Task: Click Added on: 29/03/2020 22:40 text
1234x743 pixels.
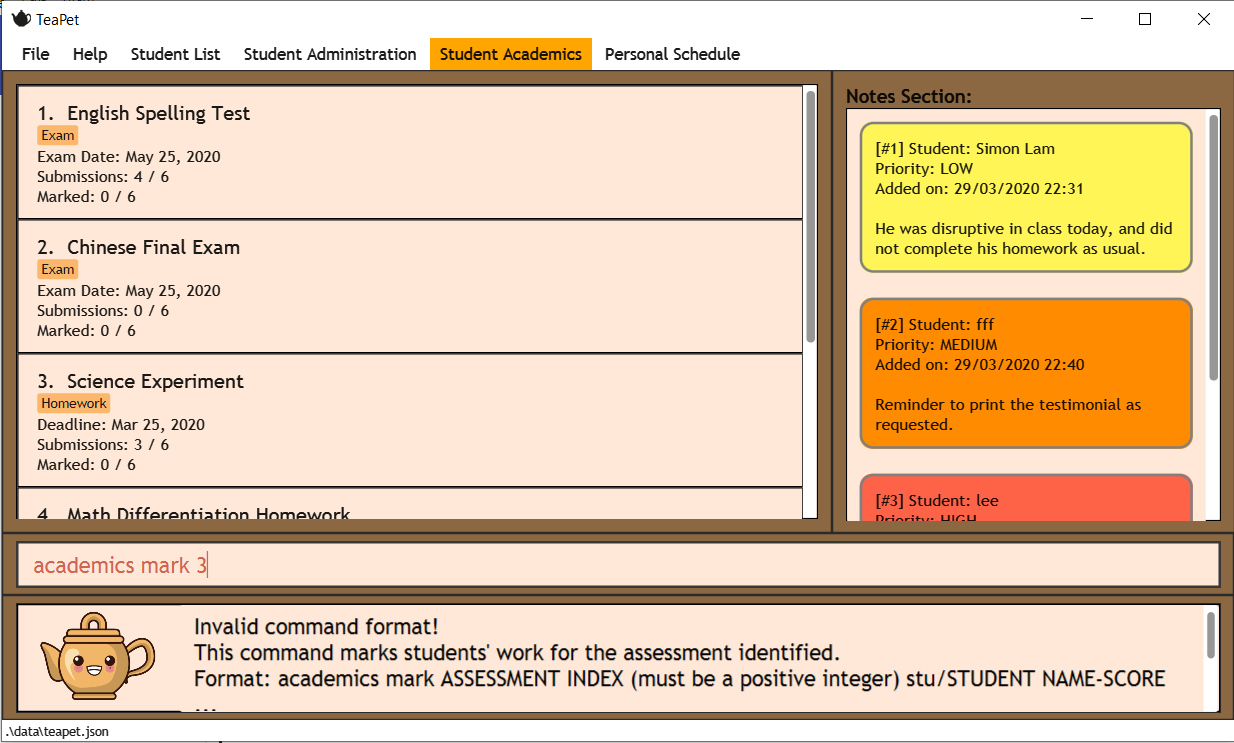Action: (x=979, y=365)
